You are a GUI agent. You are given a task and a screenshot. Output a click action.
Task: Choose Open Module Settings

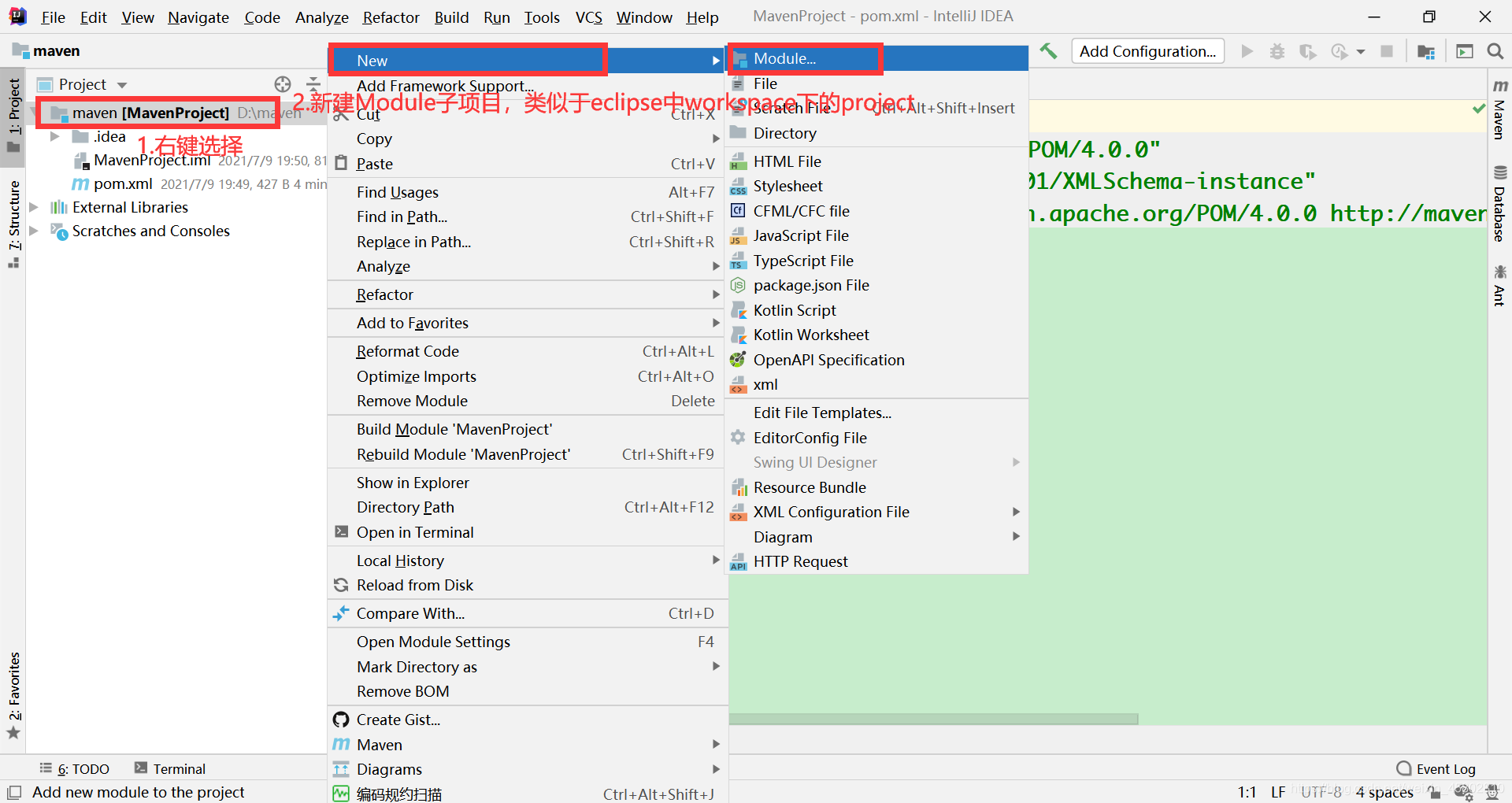[x=526, y=642]
